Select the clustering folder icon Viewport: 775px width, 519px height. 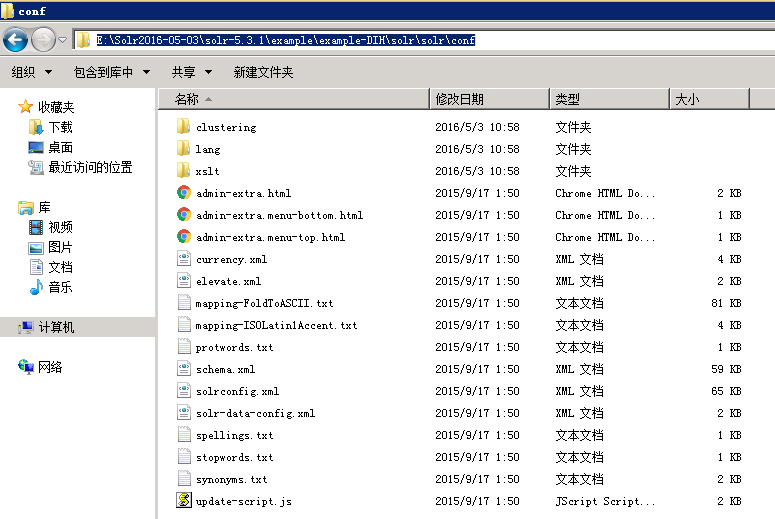(183, 127)
